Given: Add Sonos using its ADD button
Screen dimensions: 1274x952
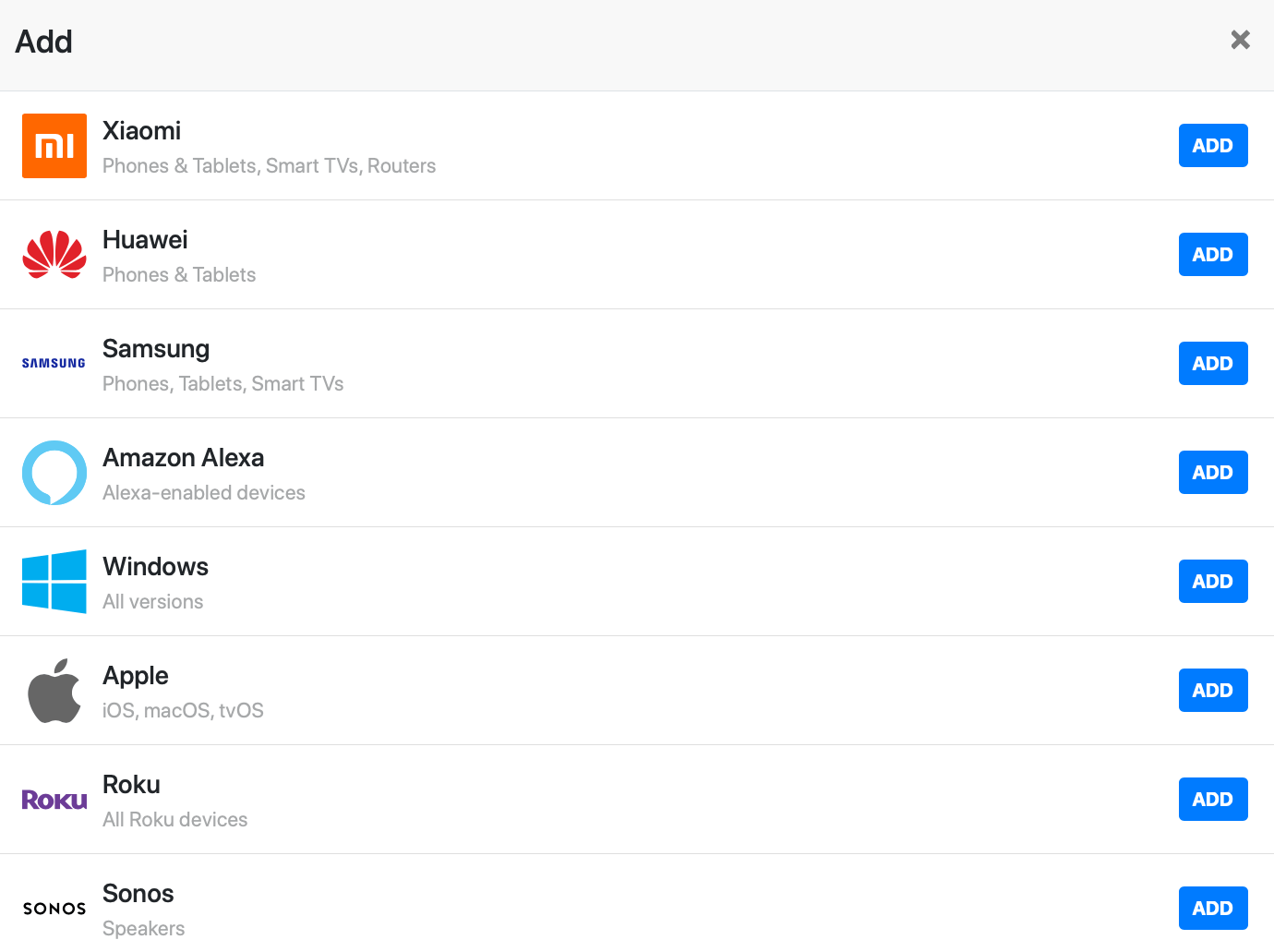Looking at the screenshot, I should pyautogui.click(x=1213, y=909).
